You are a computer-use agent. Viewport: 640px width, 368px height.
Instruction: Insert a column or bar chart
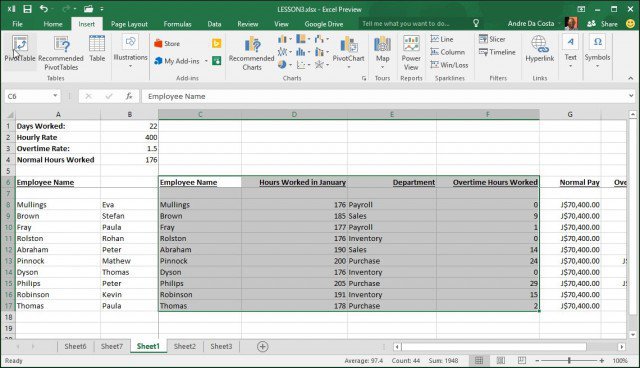(x=284, y=39)
